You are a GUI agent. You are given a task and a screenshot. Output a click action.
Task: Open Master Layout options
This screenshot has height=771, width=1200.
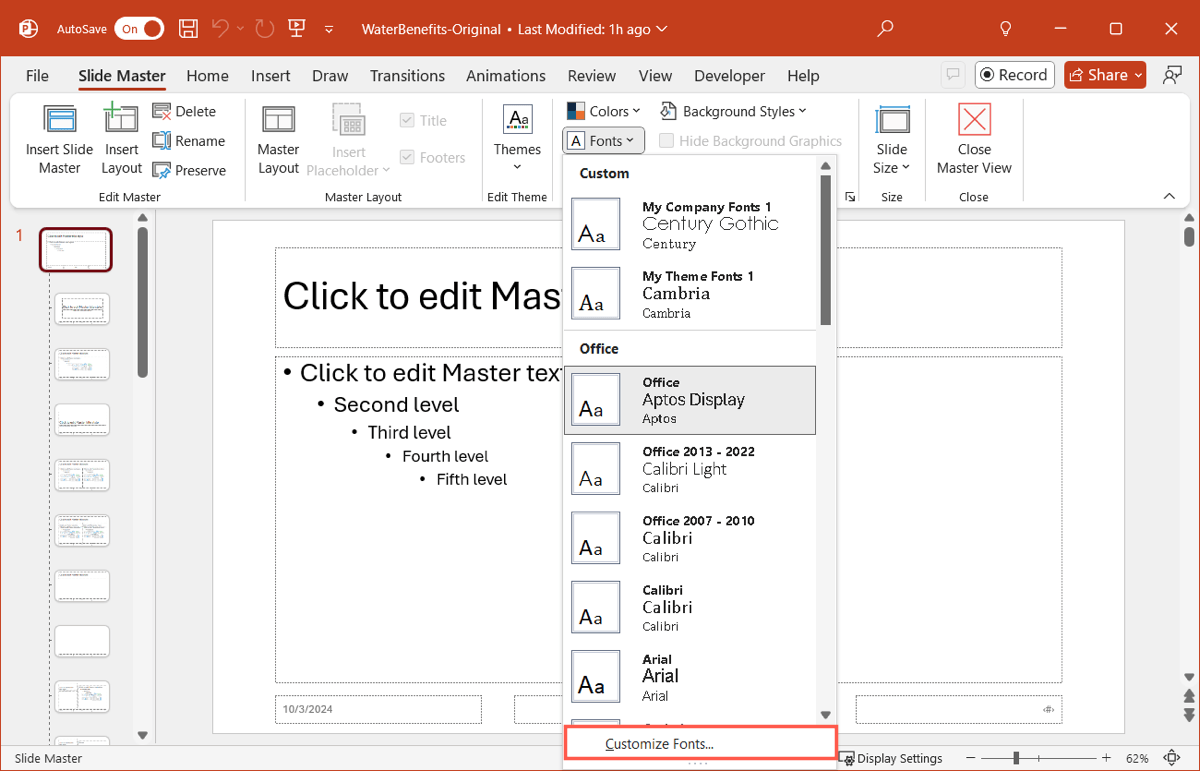pyautogui.click(x=278, y=139)
